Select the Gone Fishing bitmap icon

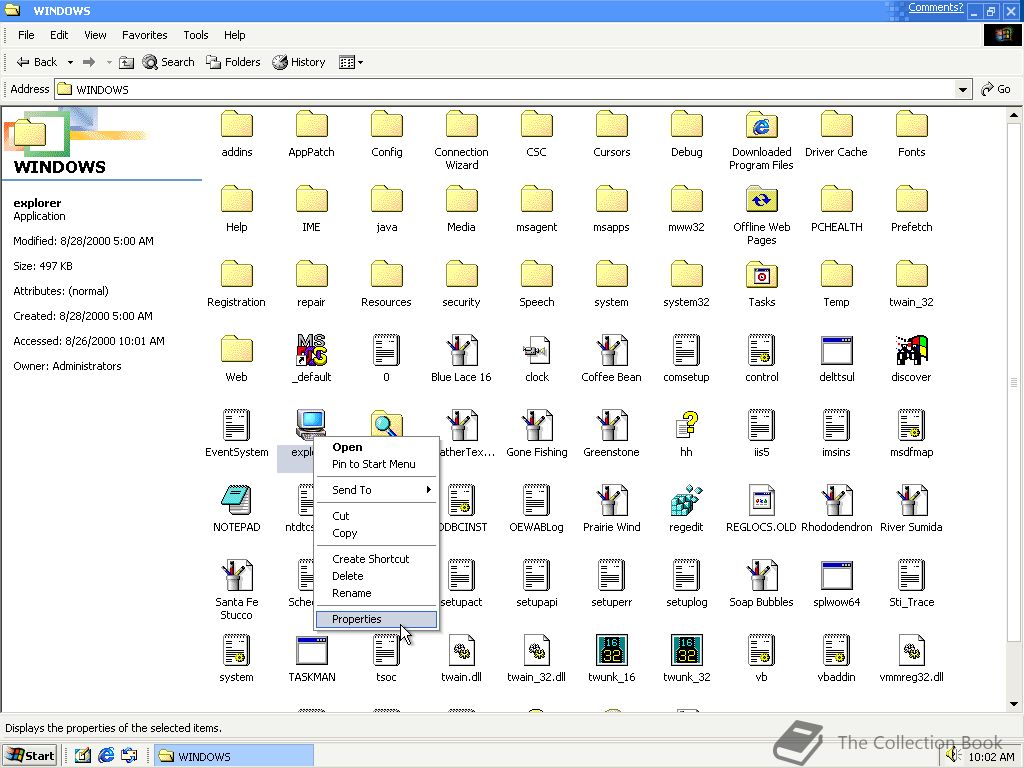pos(537,426)
